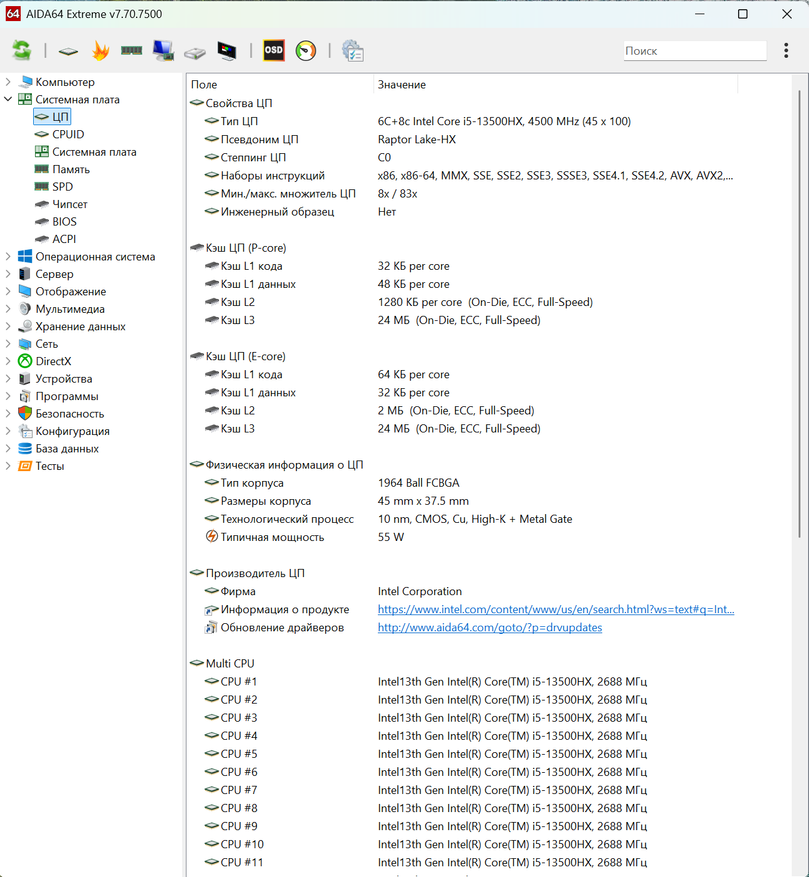Launch the monitor diagnostics toolbar icon
The image size is (809, 877).
tap(227, 51)
